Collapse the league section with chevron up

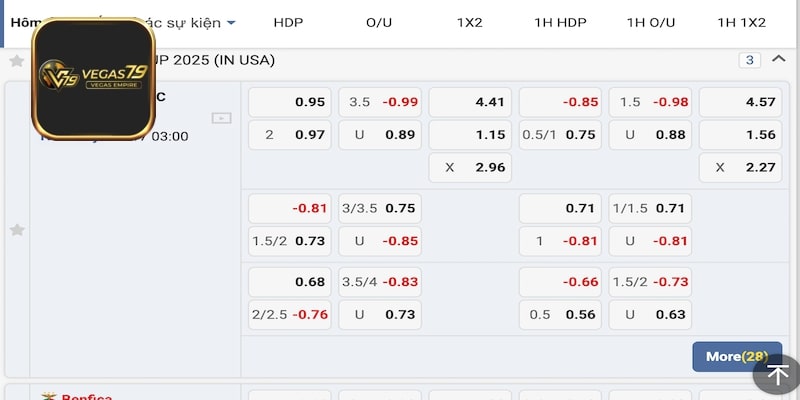tap(778, 60)
